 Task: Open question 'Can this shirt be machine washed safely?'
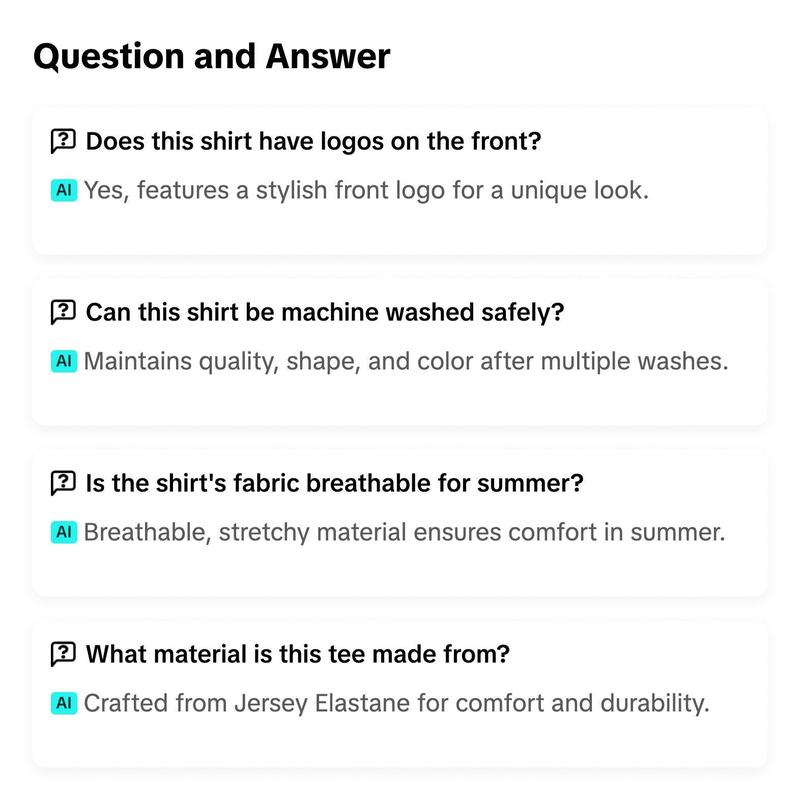coord(325,312)
